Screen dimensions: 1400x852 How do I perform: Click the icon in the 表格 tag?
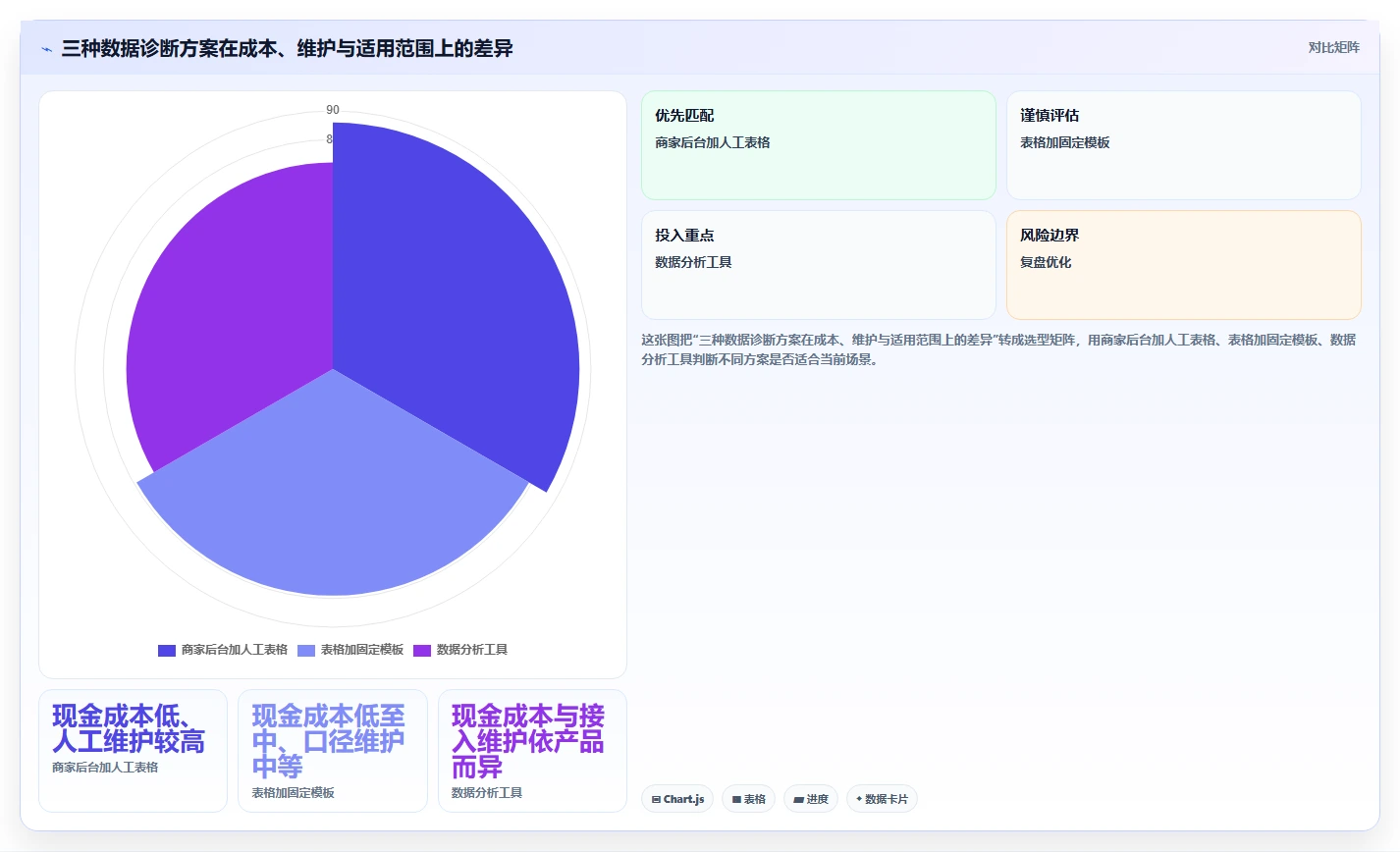(x=736, y=800)
